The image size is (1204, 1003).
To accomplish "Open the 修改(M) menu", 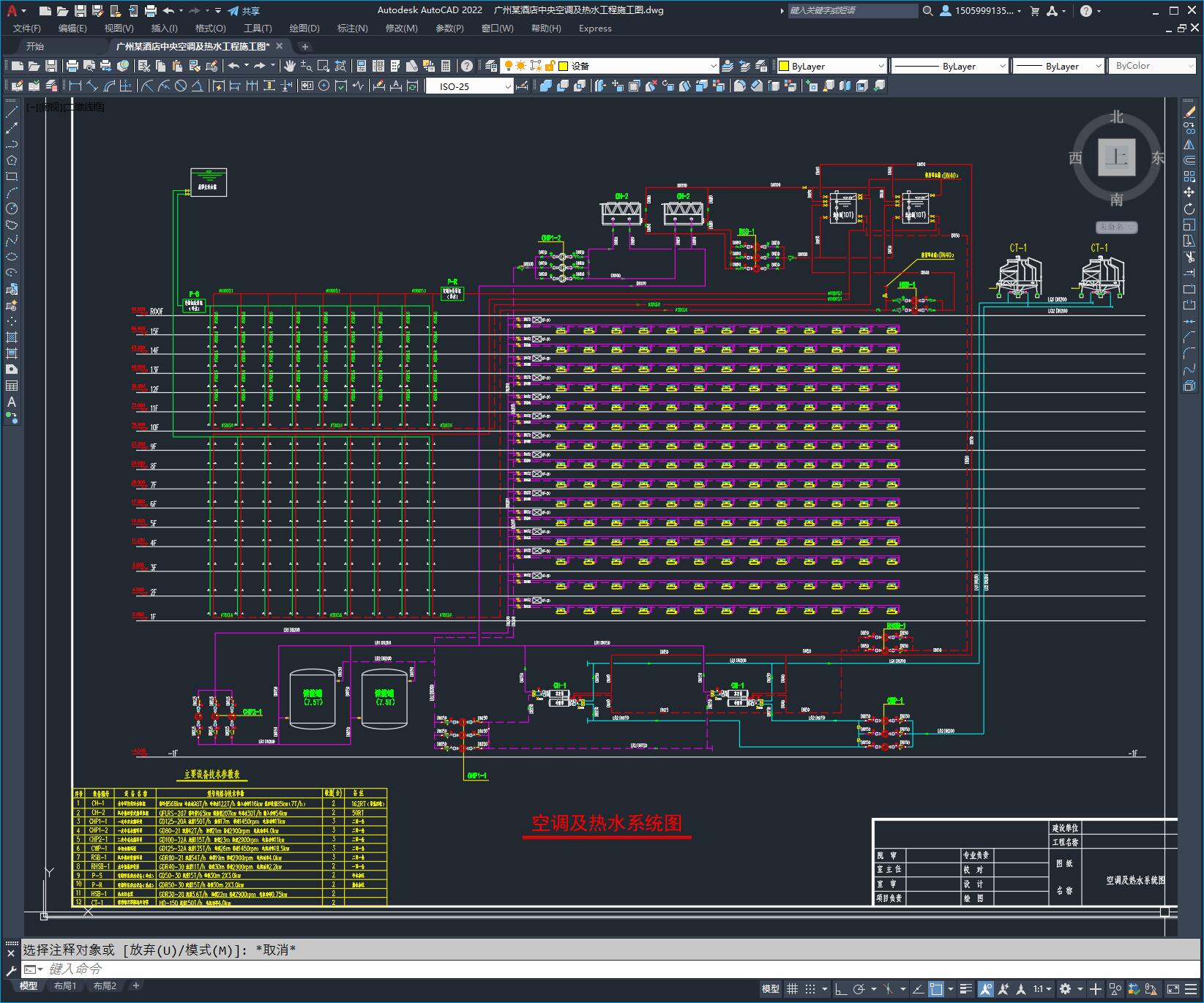I will (401, 28).
